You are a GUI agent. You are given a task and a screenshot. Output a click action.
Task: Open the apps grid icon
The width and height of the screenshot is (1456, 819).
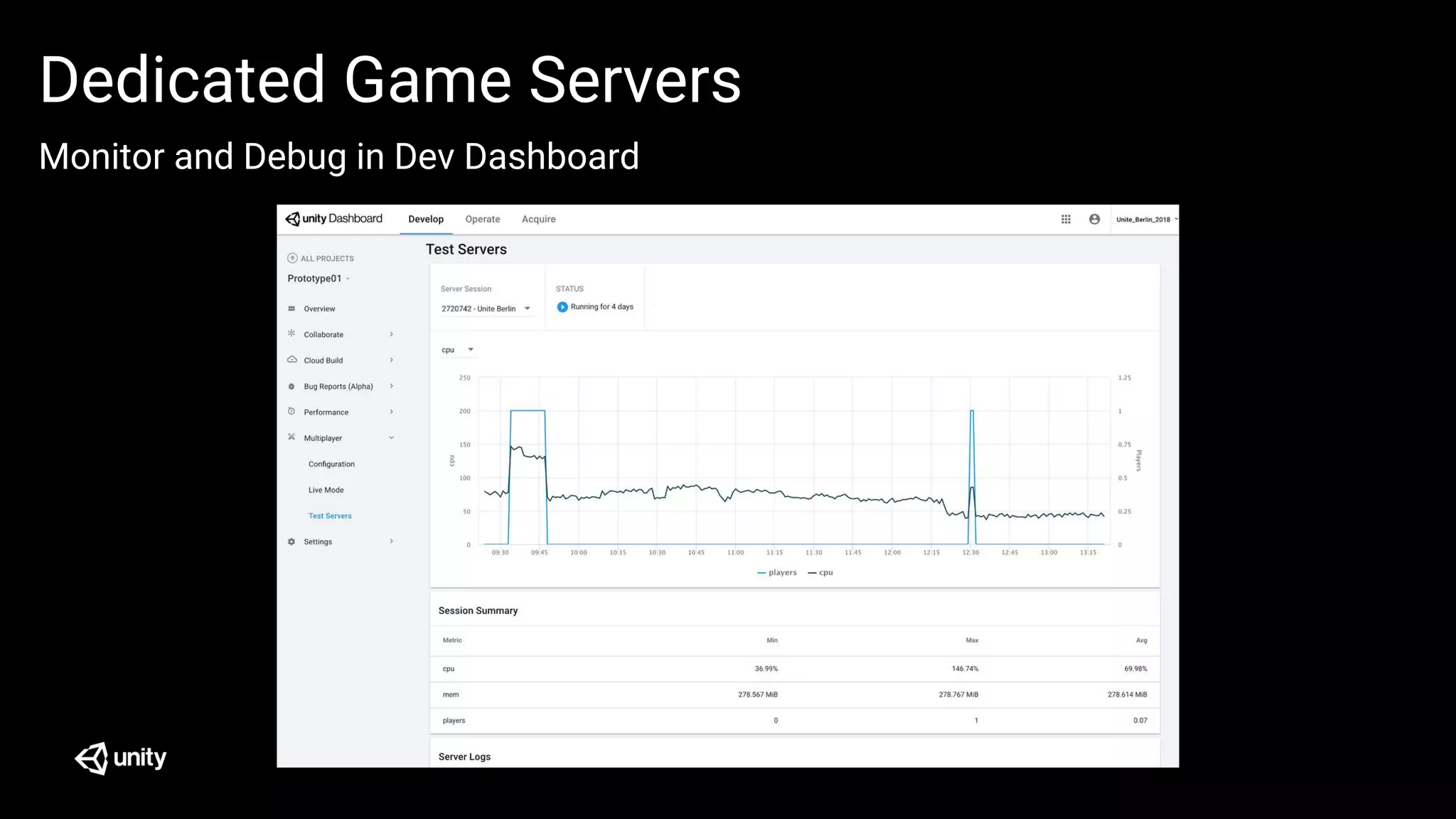pos(1066,219)
